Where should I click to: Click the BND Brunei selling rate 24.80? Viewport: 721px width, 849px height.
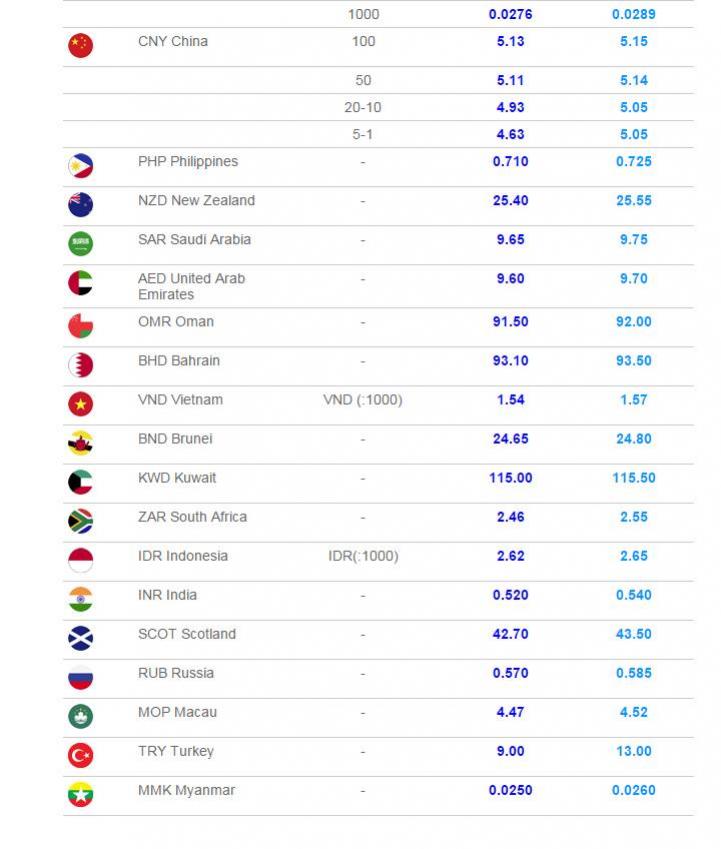tap(634, 439)
